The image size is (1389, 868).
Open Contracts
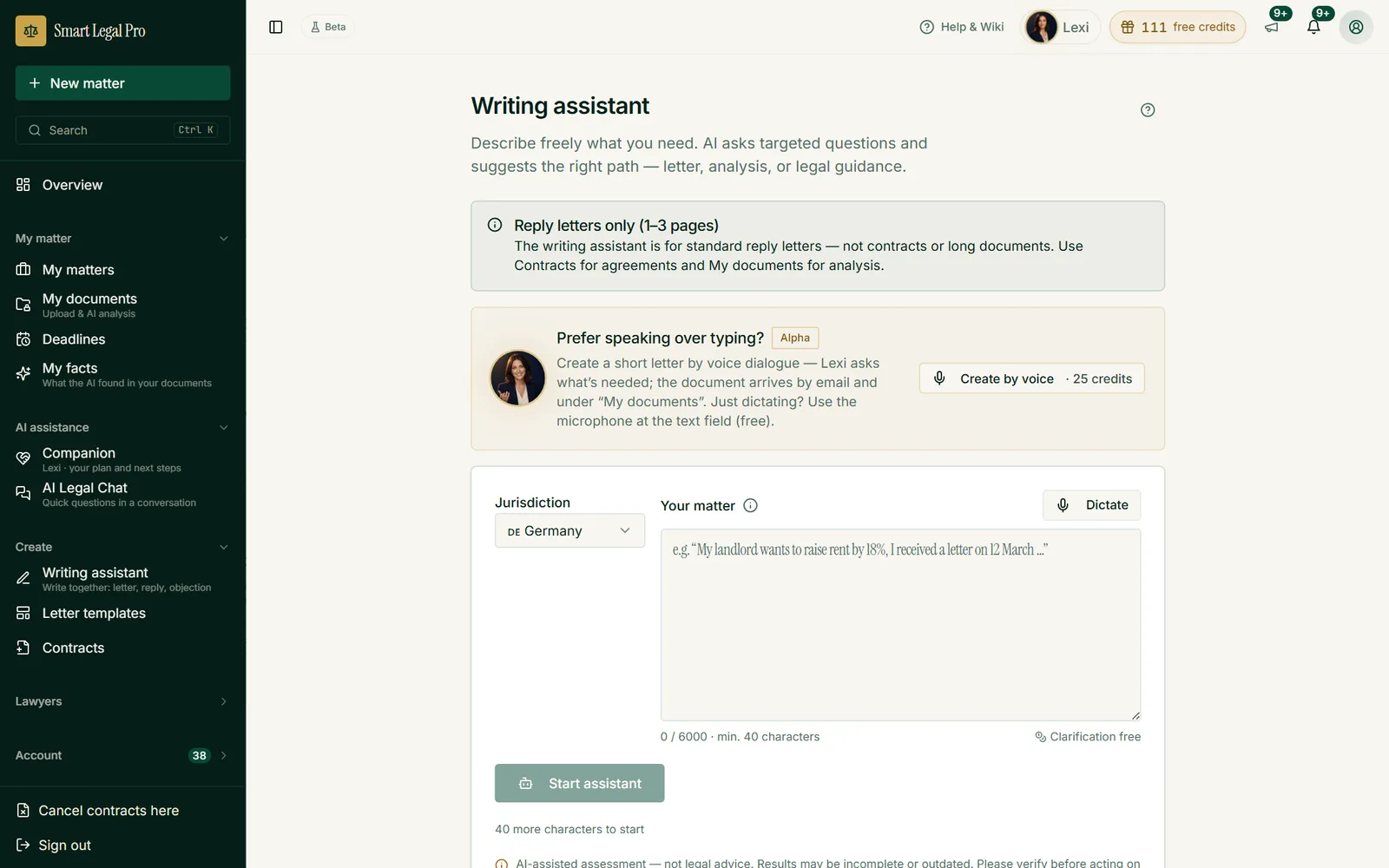[122, 648]
